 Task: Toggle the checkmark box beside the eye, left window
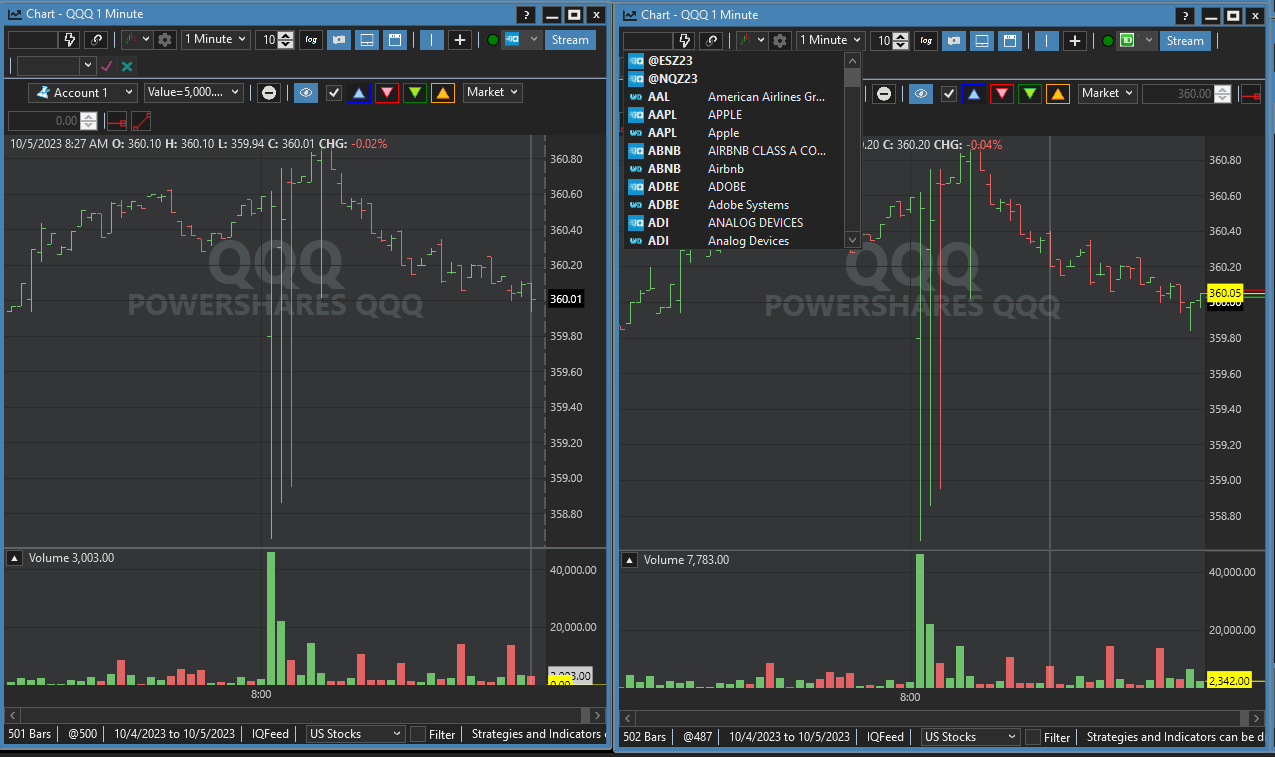click(334, 93)
